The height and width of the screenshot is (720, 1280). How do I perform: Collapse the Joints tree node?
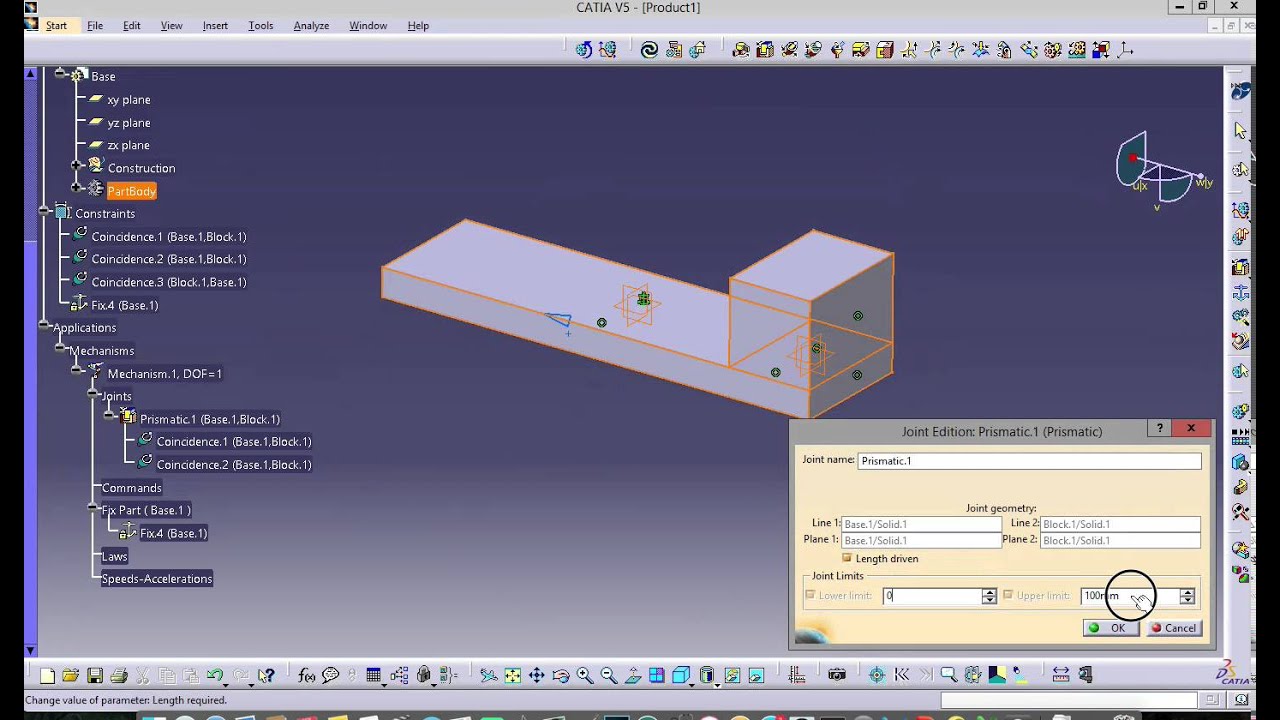(x=93, y=394)
